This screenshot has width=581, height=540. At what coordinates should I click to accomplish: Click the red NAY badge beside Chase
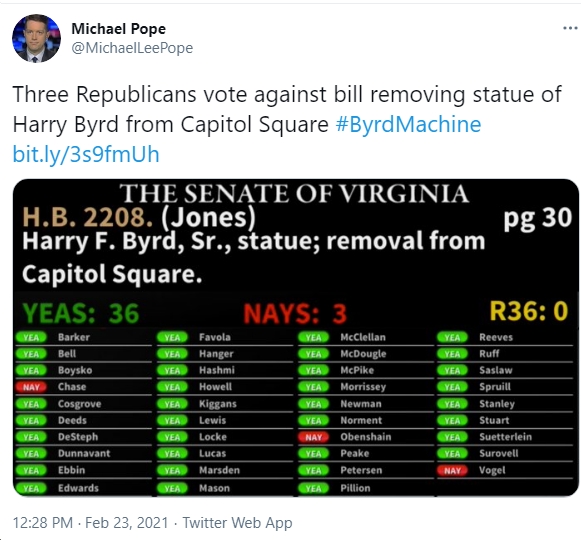click(31, 387)
